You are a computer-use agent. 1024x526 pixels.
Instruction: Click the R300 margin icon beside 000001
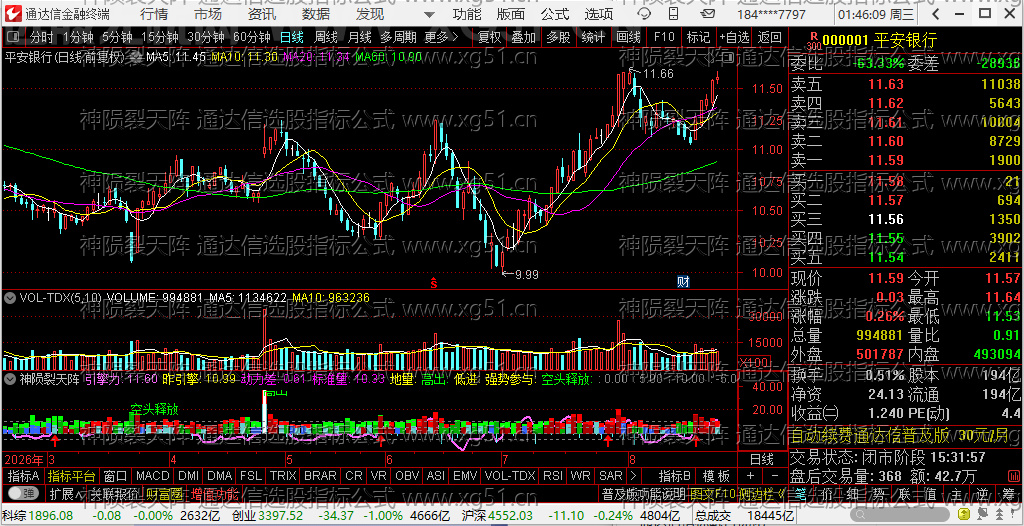tap(813, 42)
